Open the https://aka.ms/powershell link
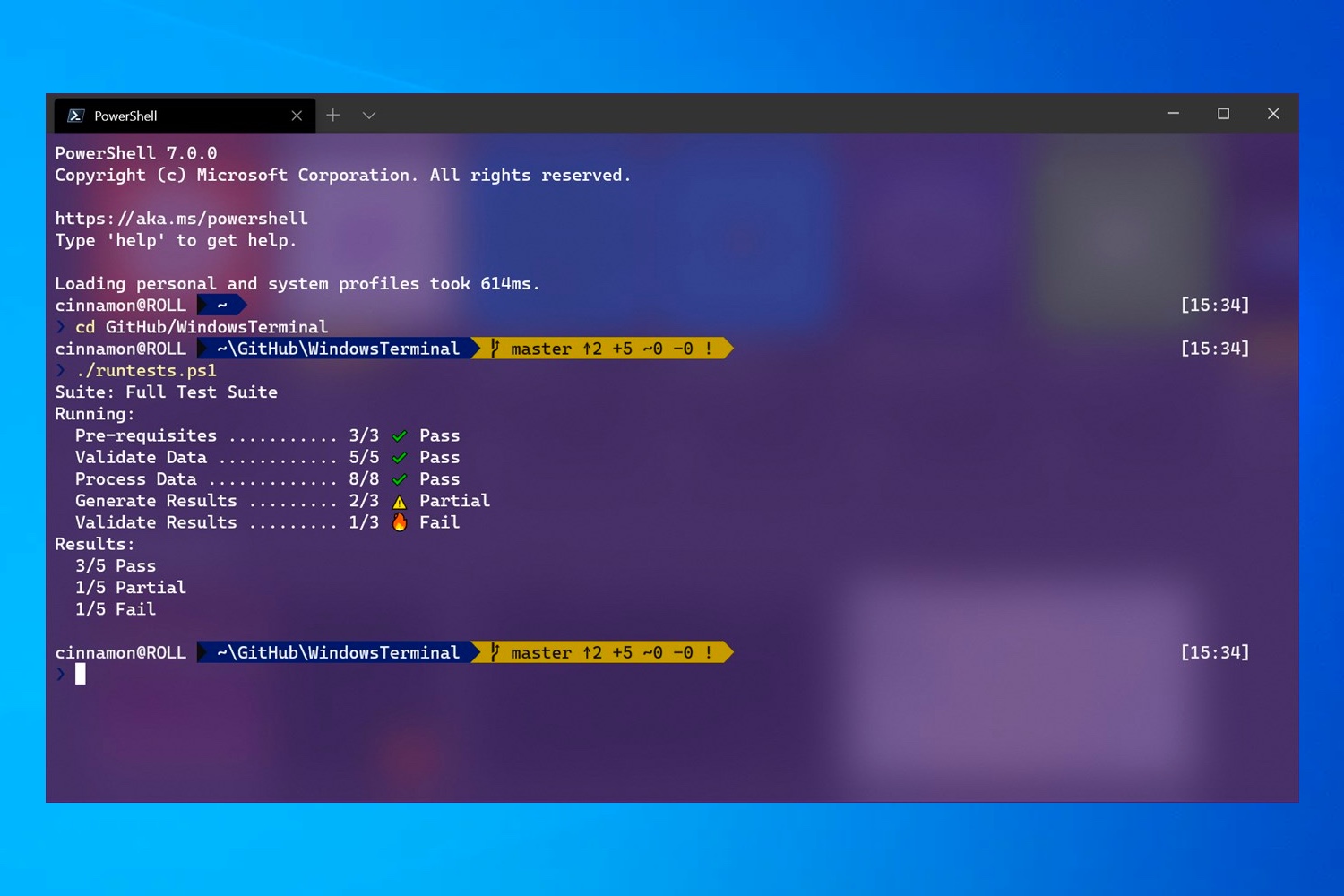 (x=181, y=219)
